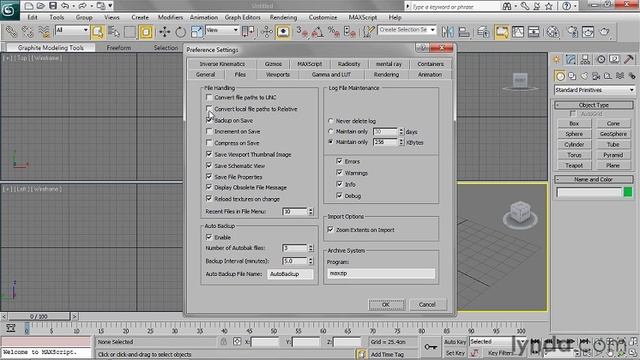Toggle the Angle Snap icon

[x=318, y=32]
